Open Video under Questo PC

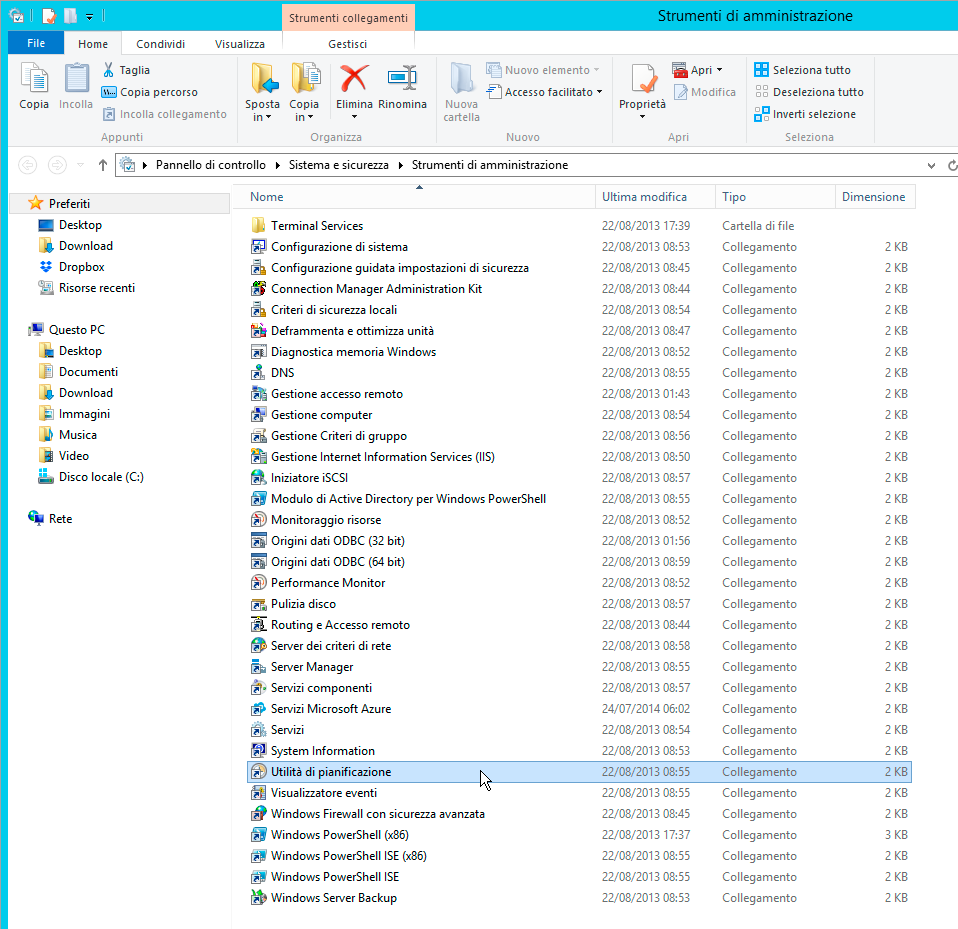[73, 456]
